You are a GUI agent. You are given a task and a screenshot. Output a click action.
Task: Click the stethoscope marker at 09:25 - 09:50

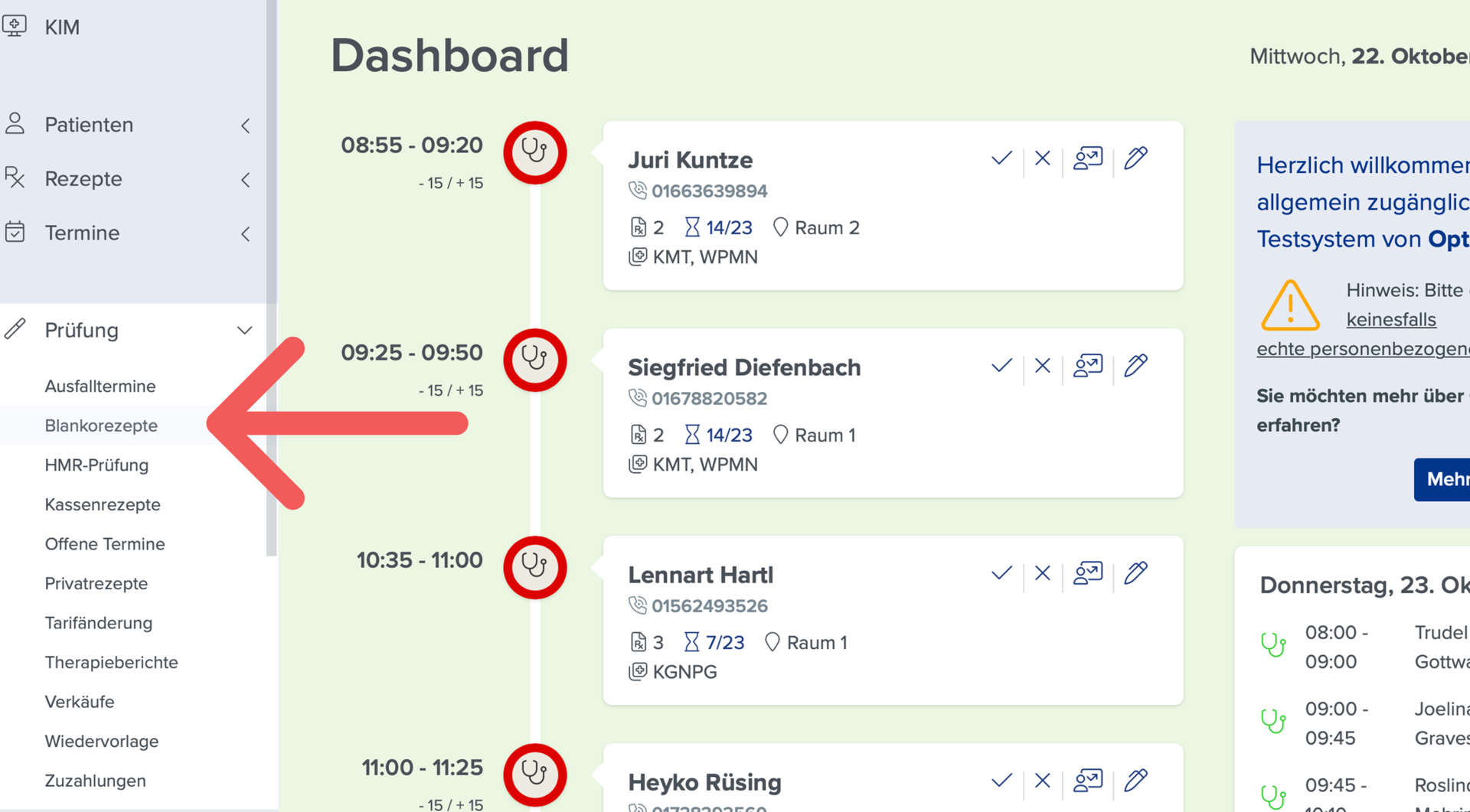[x=535, y=360]
